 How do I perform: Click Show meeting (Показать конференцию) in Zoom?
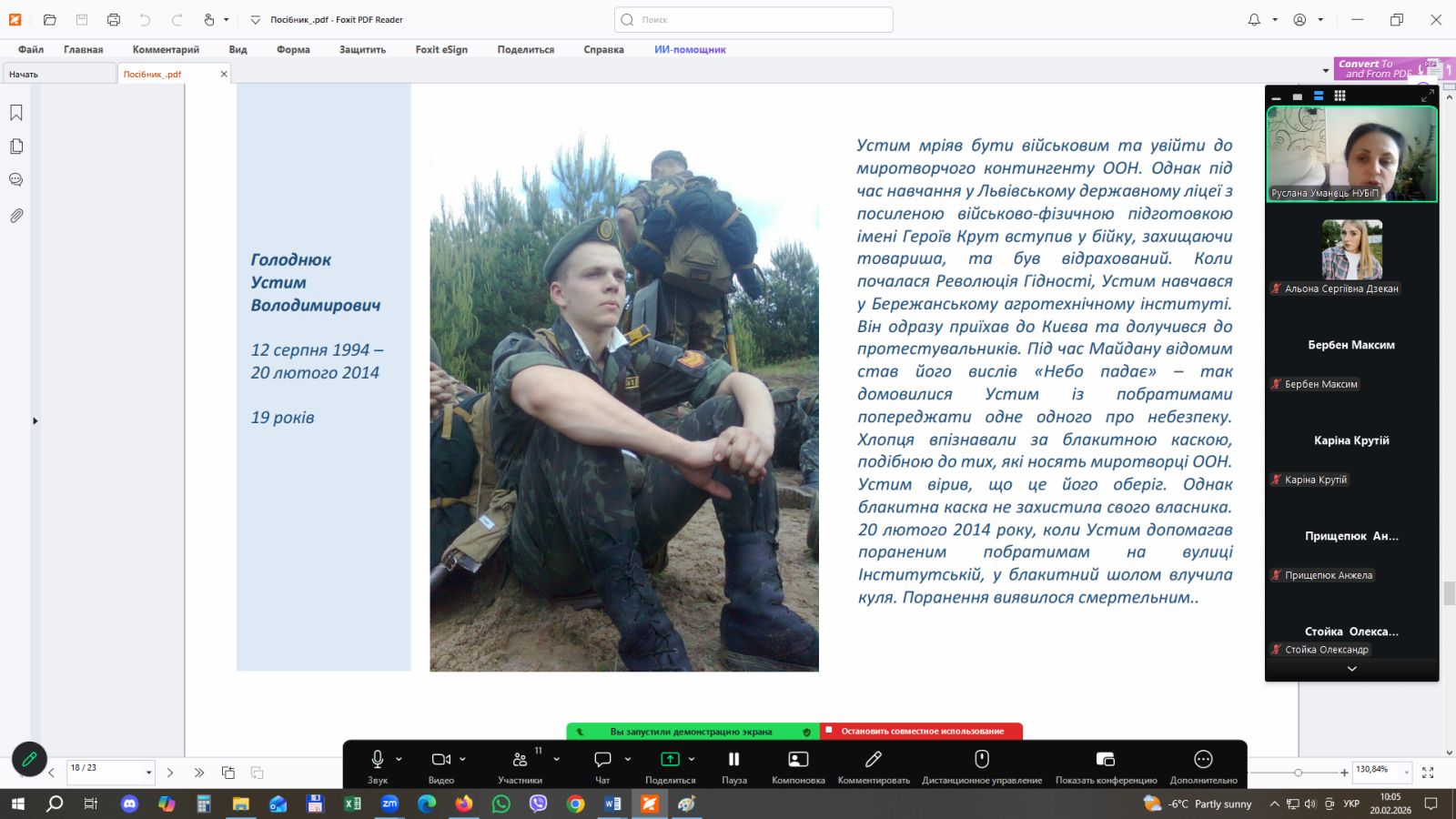(x=1106, y=765)
